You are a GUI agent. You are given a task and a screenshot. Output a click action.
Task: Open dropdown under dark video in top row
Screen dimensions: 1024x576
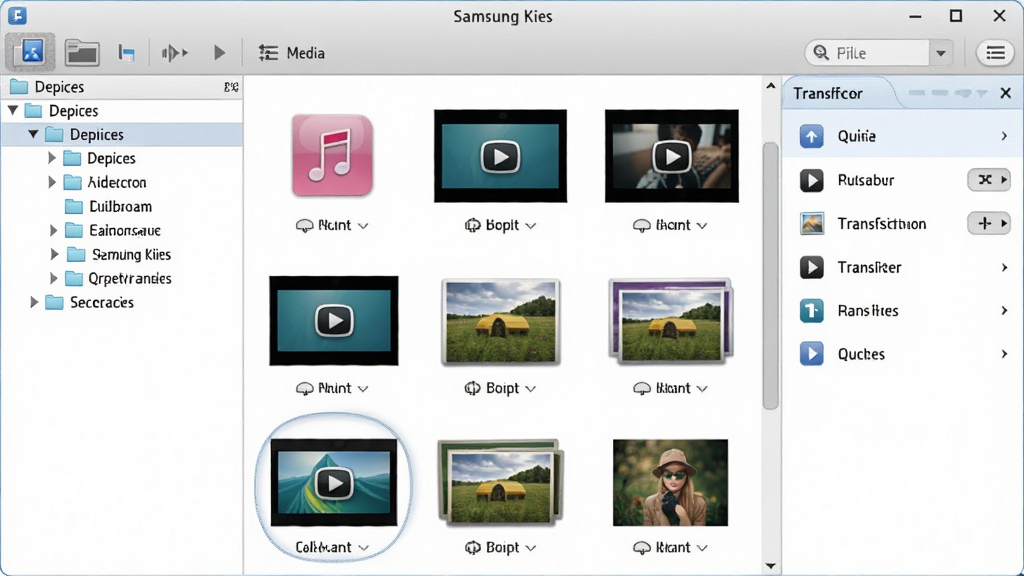pos(701,226)
